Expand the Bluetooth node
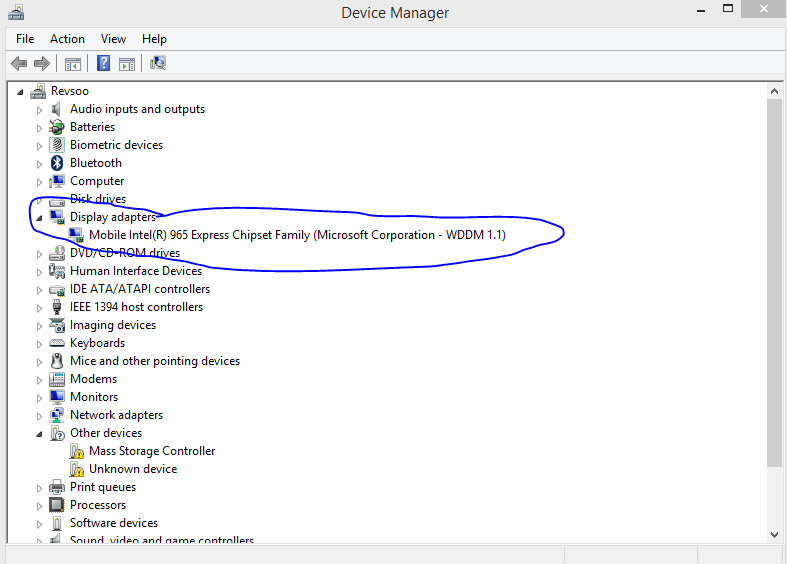This screenshot has width=787, height=564. [x=39, y=164]
